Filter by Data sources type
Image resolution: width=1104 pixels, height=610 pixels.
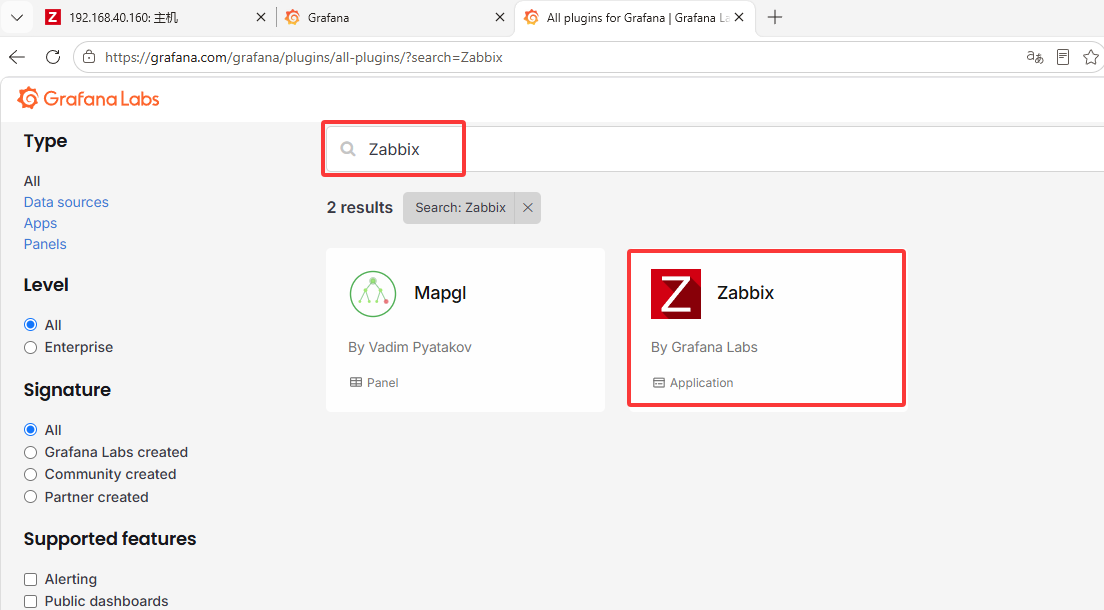pos(66,202)
